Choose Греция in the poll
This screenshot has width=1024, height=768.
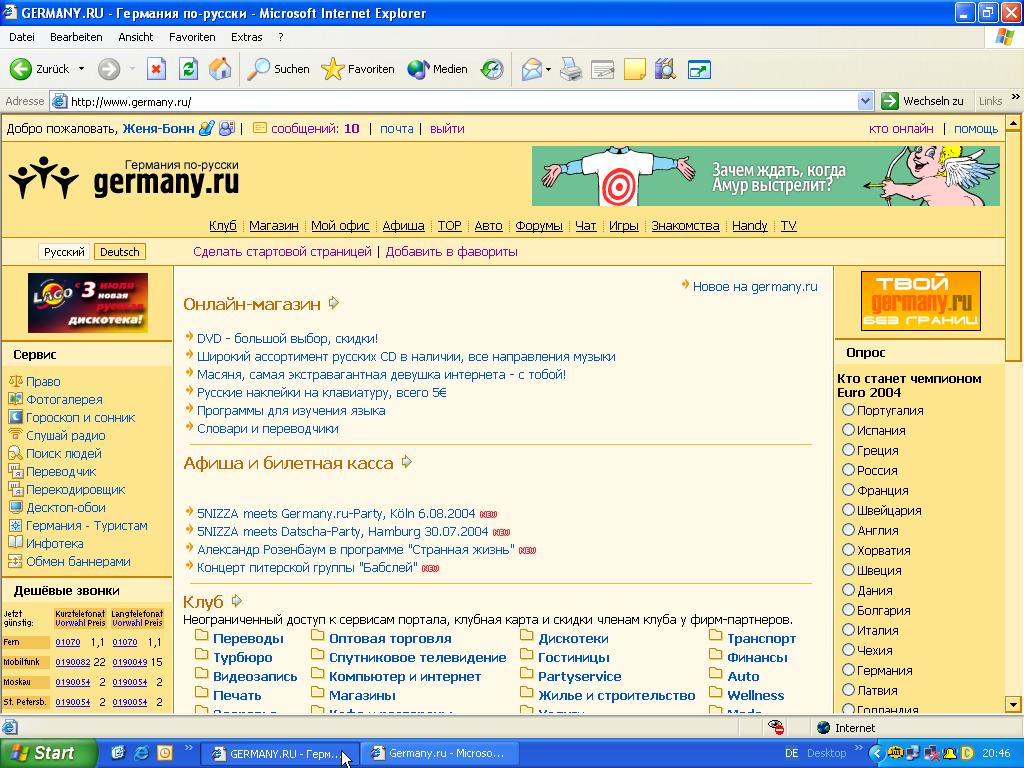point(848,449)
